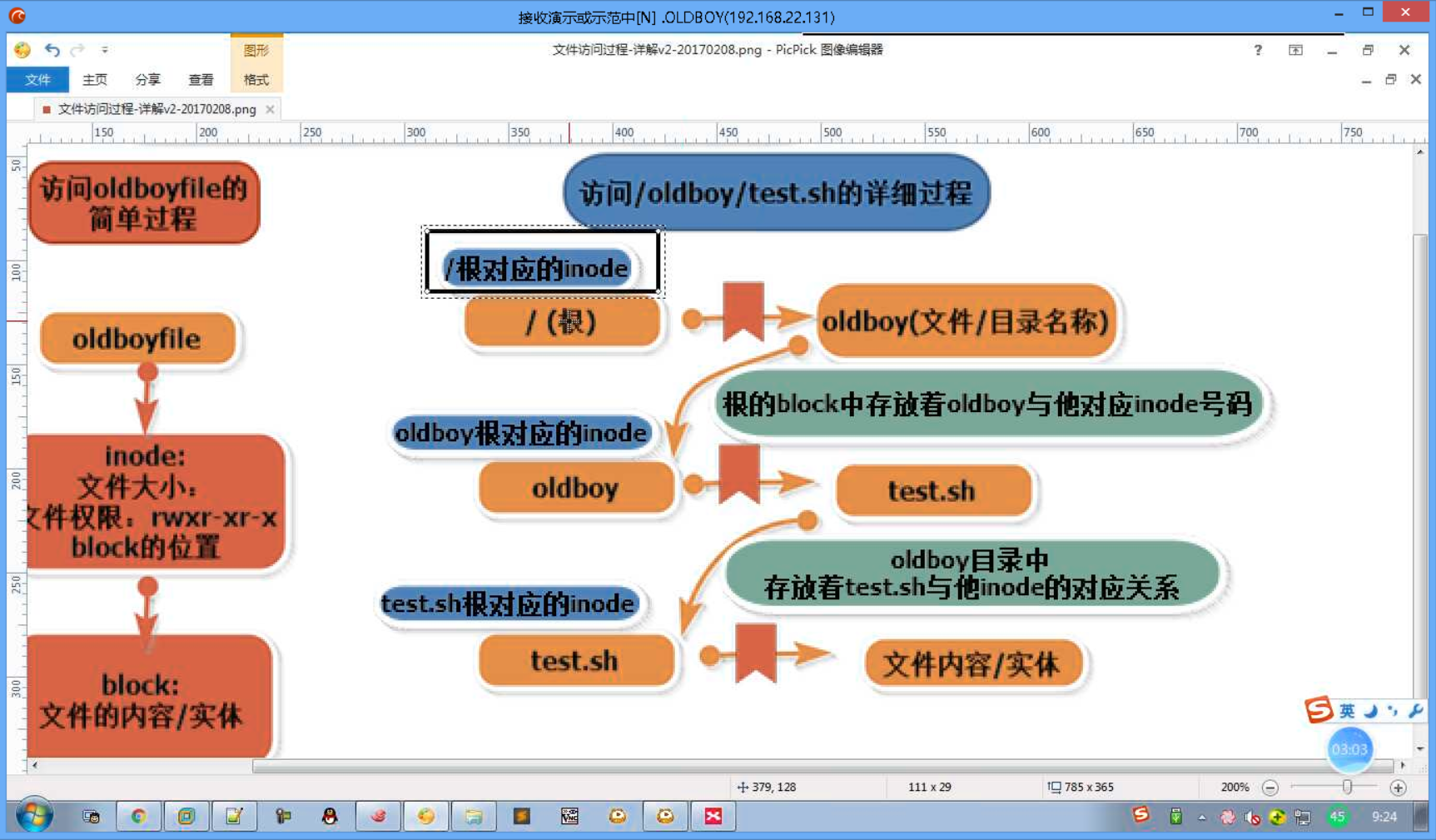Open QQ penguin in the taskbar
Viewport: 1436px width, 840px height.
tap(330, 817)
